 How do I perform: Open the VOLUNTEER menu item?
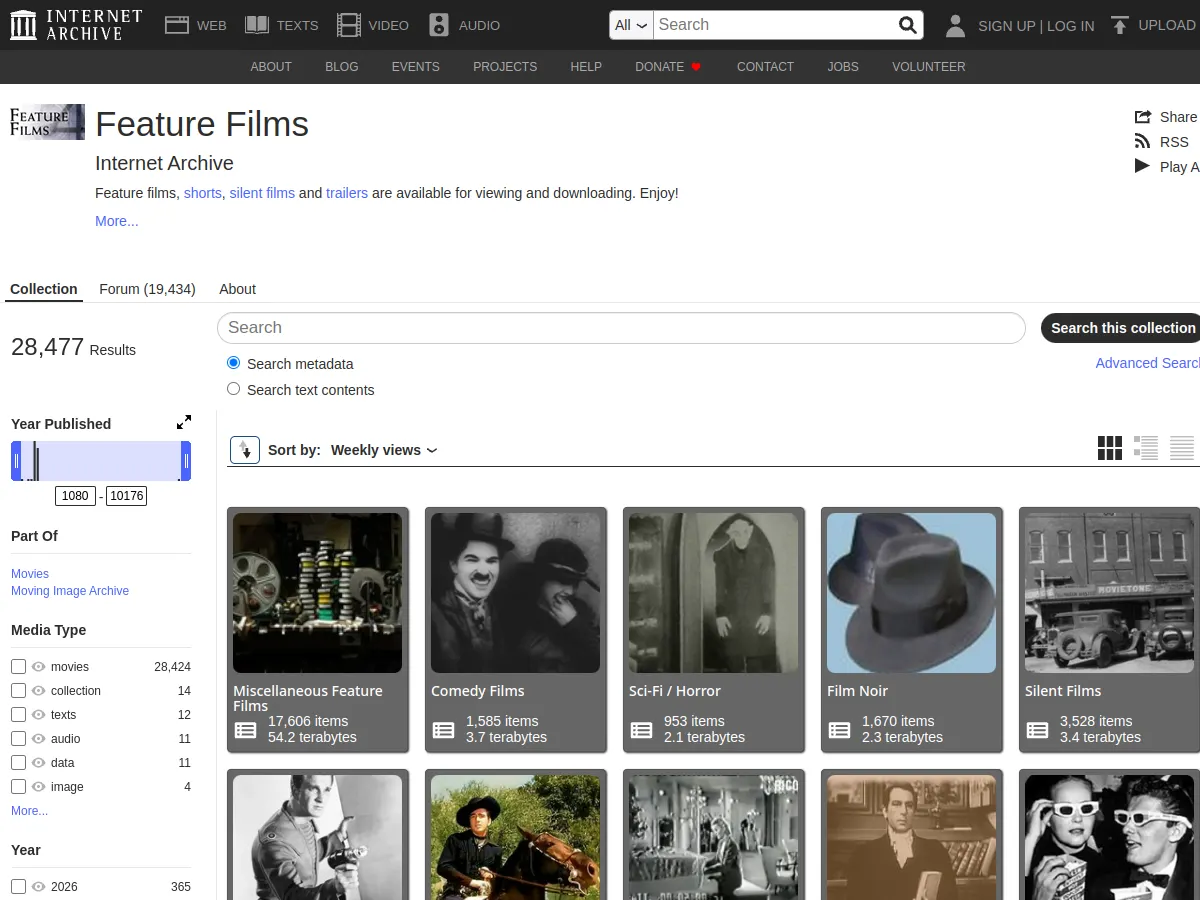tap(929, 67)
